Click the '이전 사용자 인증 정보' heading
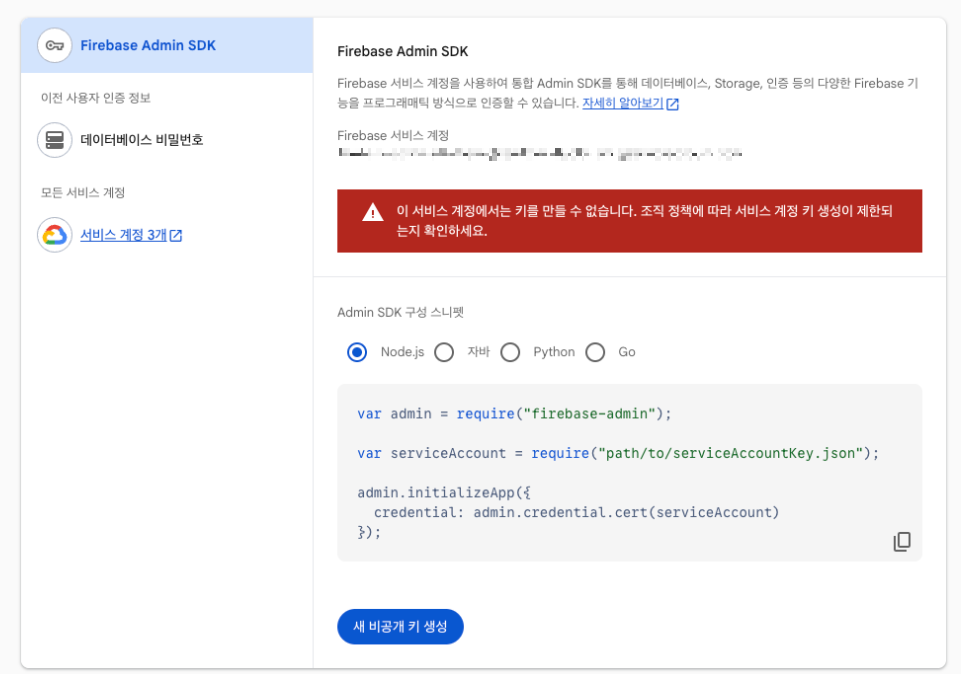Image resolution: width=961 pixels, height=674 pixels. (x=96, y=98)
